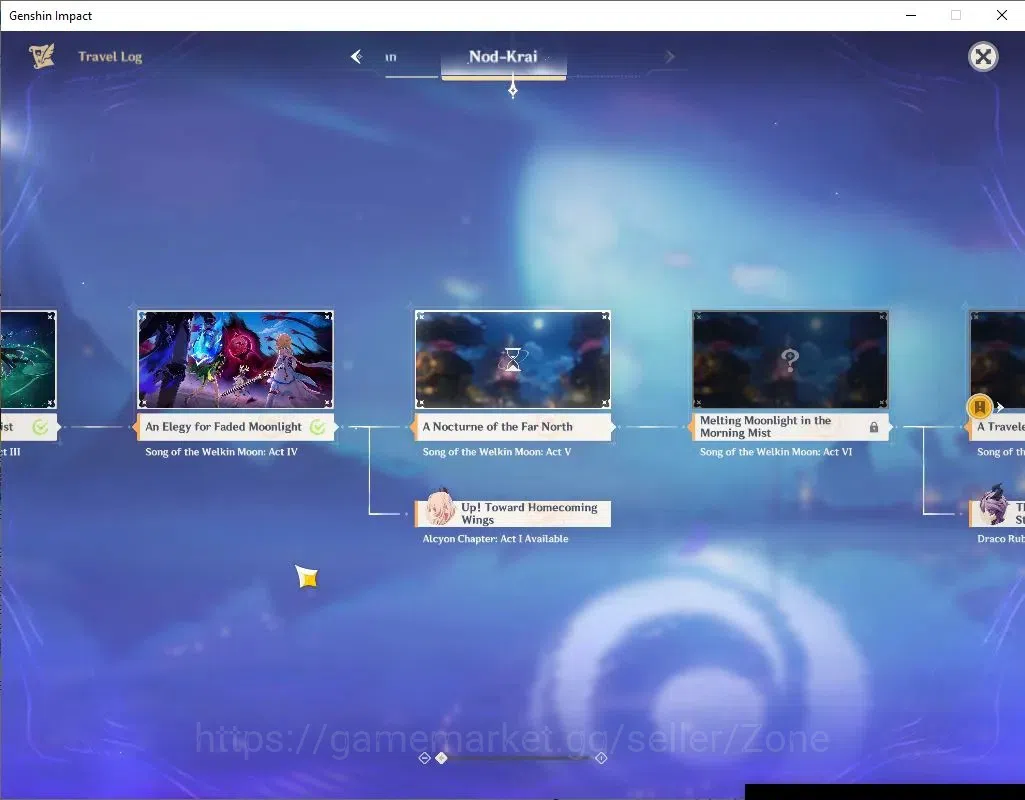This screenshot has height=800, width=1025.
Task: Click the lock icon on Melting Moonlight quest
Action: (x=874, y=427)
